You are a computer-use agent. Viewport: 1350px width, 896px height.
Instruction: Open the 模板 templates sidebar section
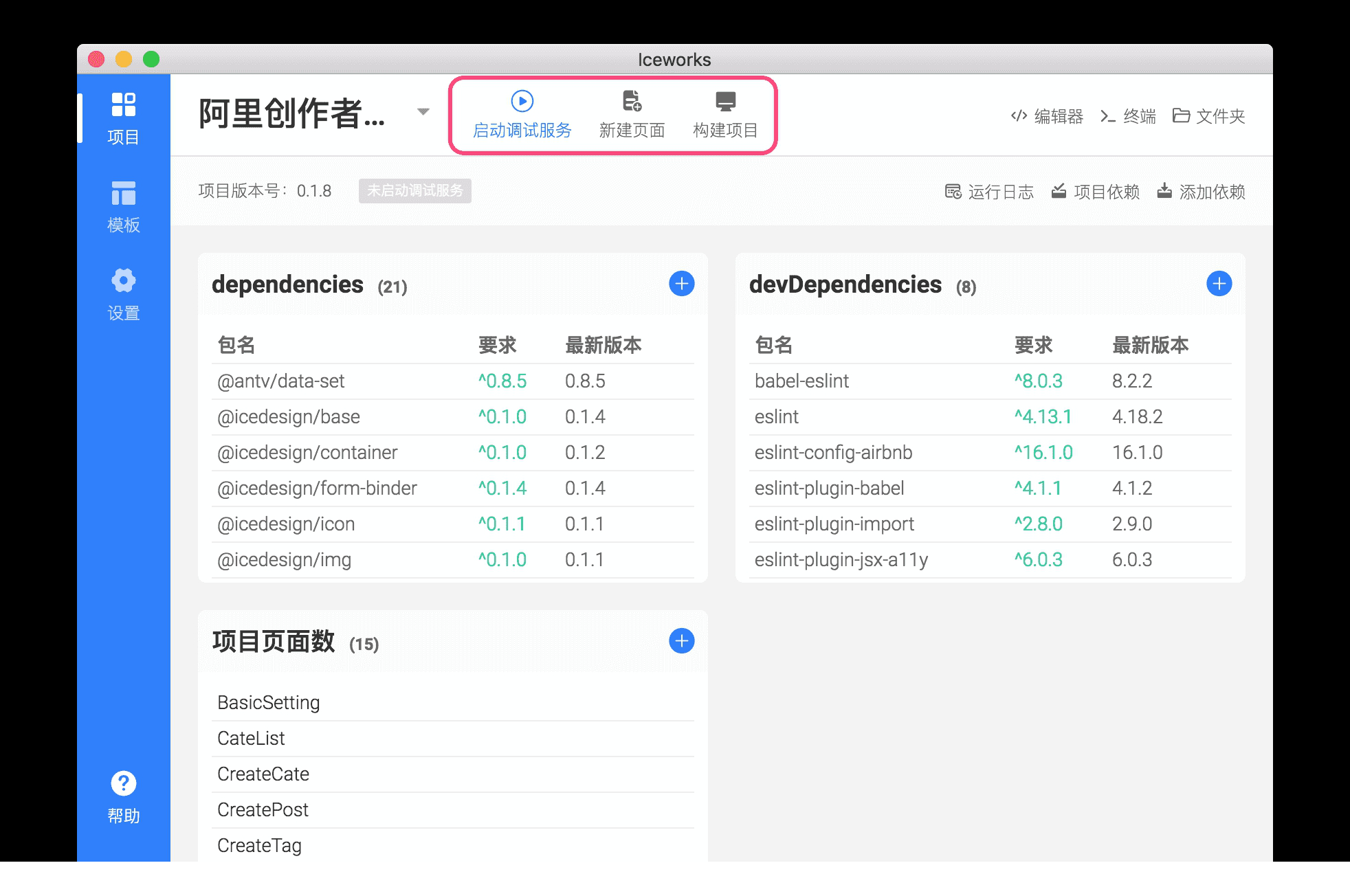pyautogui.click(x=124, y=206)
